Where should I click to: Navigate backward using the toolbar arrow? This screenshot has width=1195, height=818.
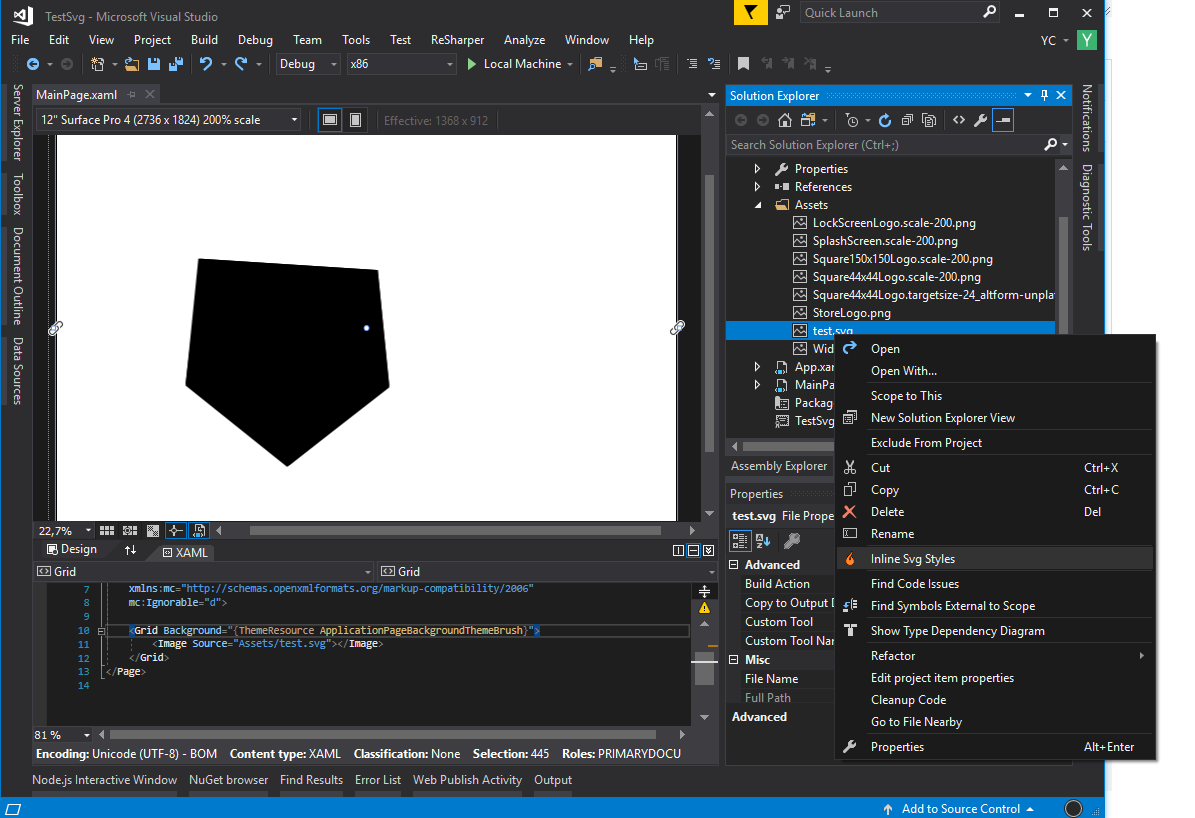pyautogui.click(x=33, y=64)
